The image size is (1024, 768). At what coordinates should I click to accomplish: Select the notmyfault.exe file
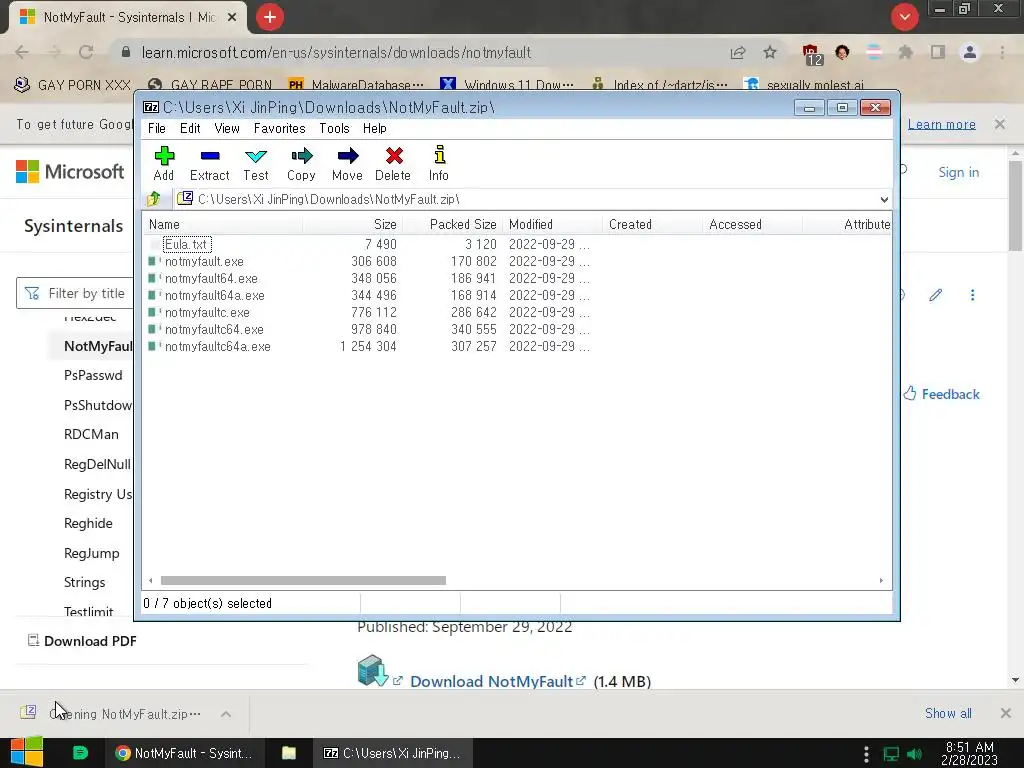204,261
